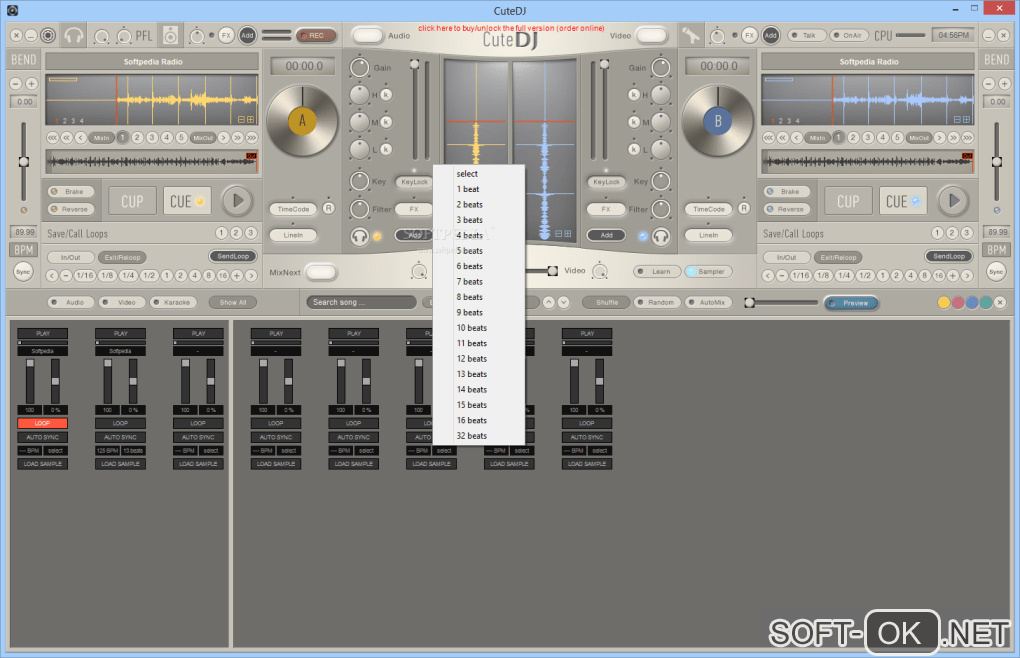Screen dimensions: 1020x658
Task: Click deck B headphone cue icon in mixer
Action: pos(661,236)
